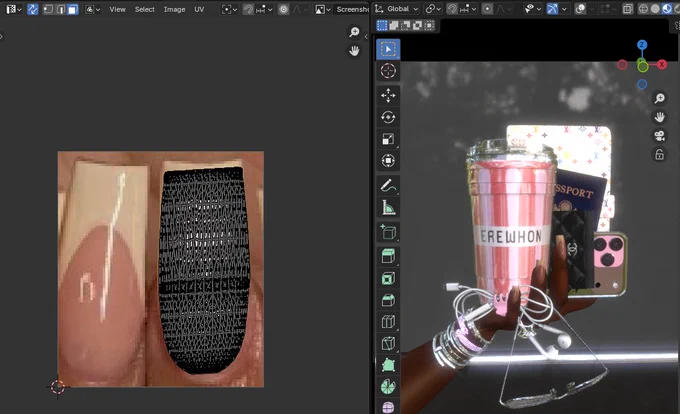Open sticky selection mode dropdown
This screenshot has width=680, height=414.
(93, 9)
